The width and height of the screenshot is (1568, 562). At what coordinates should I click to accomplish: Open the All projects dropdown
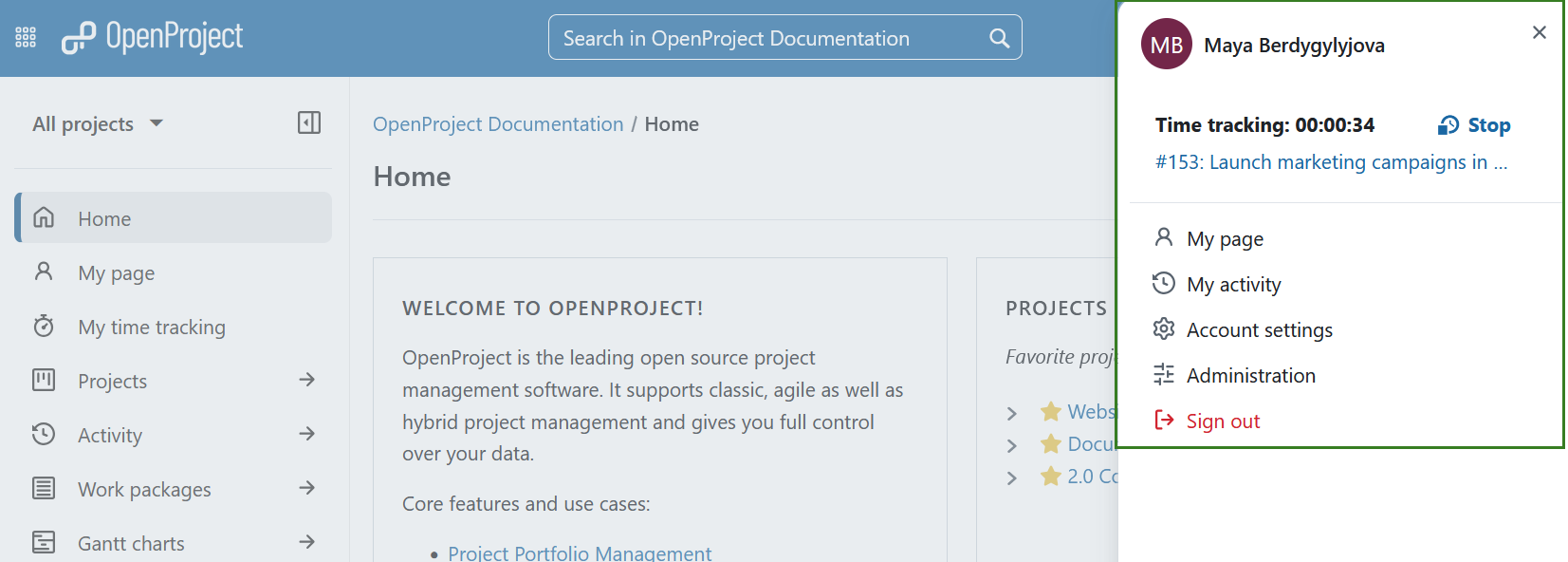click(x=98, y=124)
